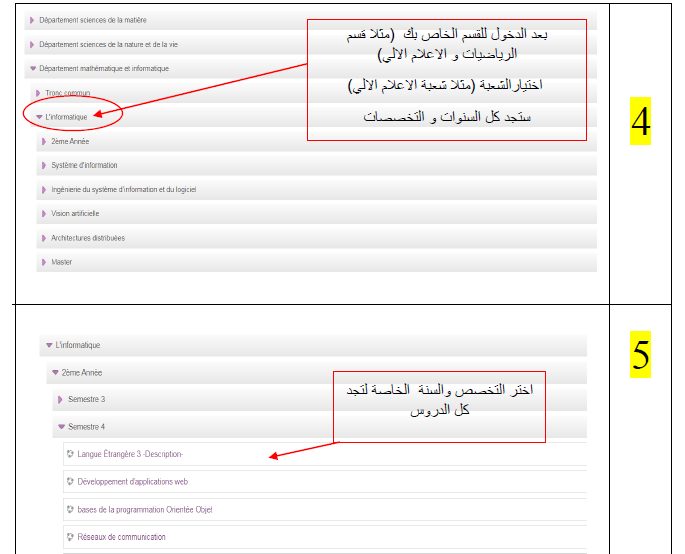Viewport: 685px width, 554px height.
Task: Open Système d'information specialty
Action: pyautogui.click(x=84, y=165)
